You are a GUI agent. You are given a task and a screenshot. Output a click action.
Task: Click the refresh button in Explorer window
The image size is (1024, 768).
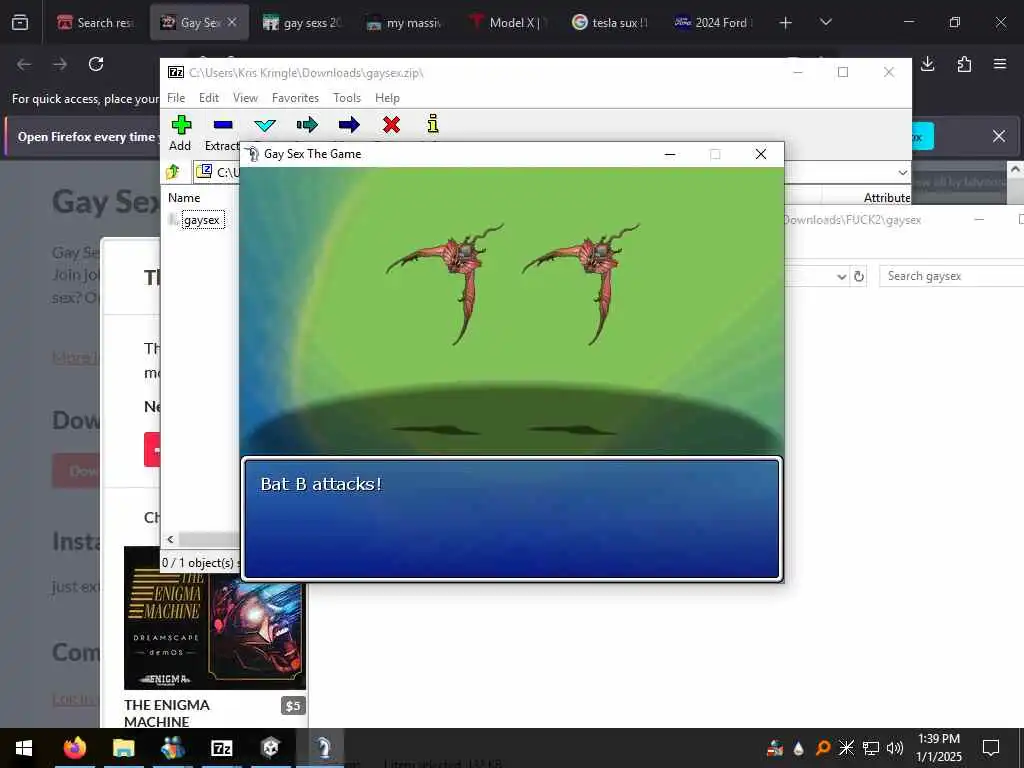click(859, 276)
